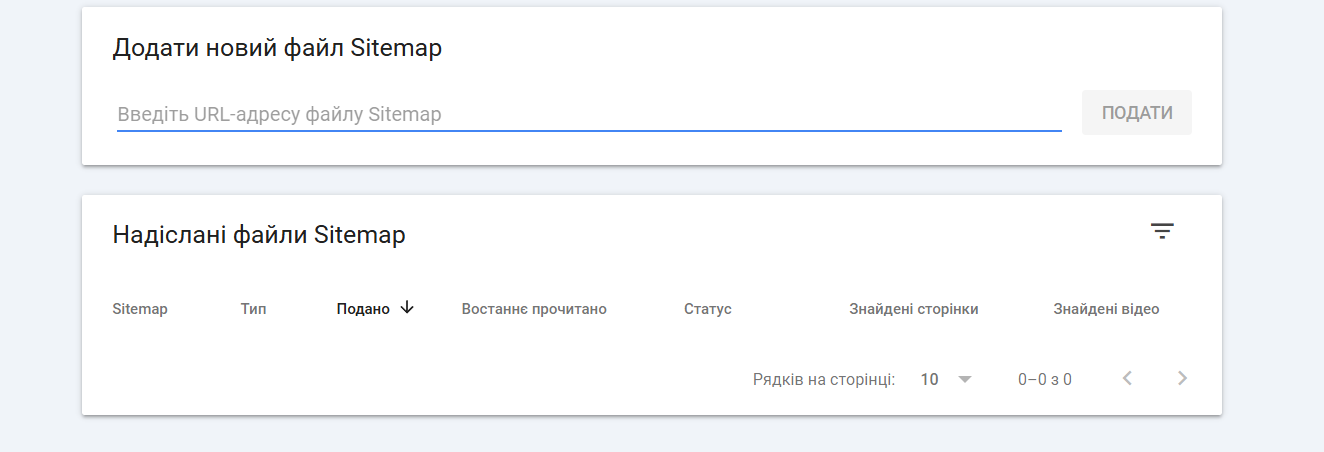Image resolution: width=1324 pixels, height=452 pixels.
Task: Click the Статус column header
Action: [x=708, y=309]
